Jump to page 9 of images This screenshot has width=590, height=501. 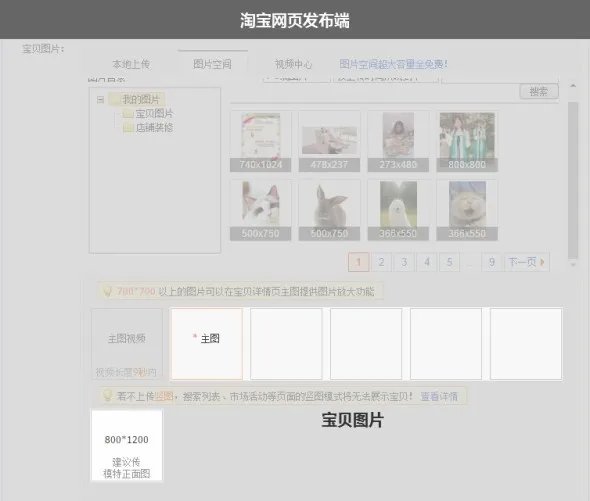491,262
